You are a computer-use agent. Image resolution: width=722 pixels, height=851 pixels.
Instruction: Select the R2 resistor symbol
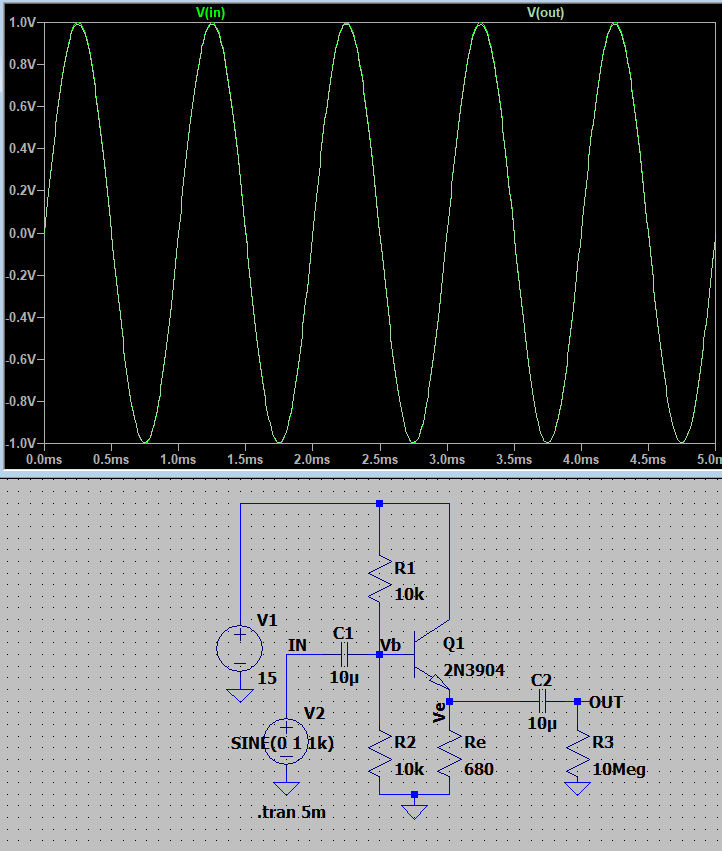[x=380, y=757]
